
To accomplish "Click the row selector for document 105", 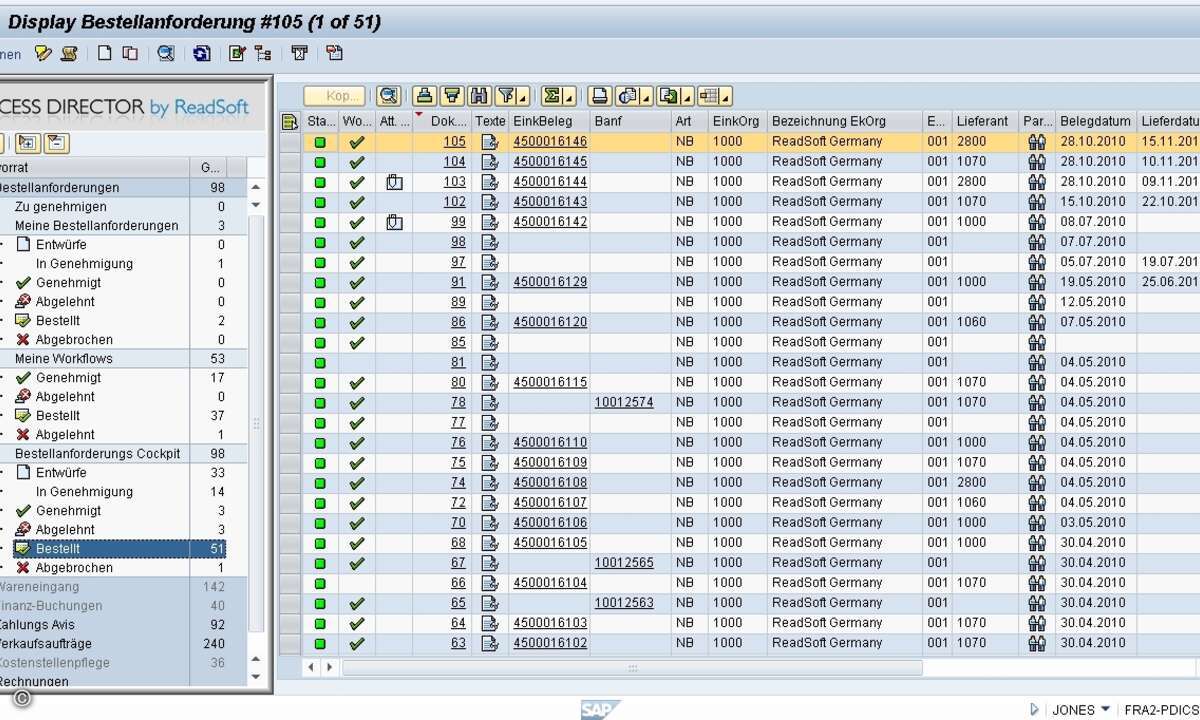I will (290, 142).
